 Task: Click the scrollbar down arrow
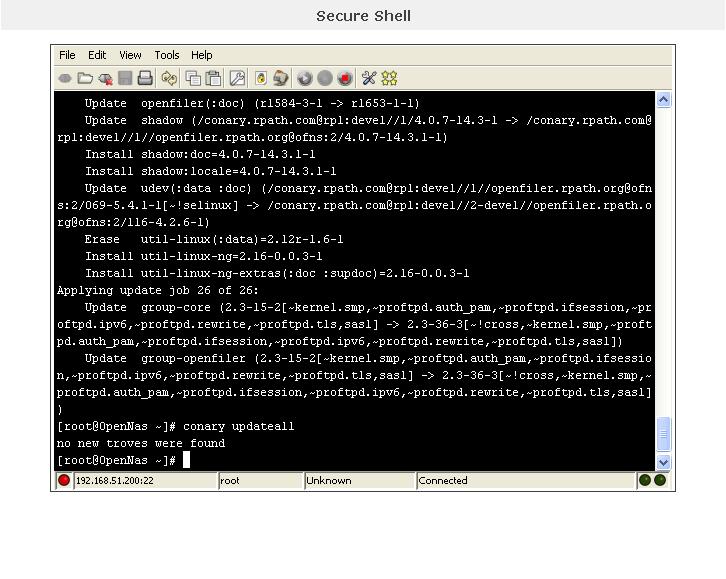[663, 462]
